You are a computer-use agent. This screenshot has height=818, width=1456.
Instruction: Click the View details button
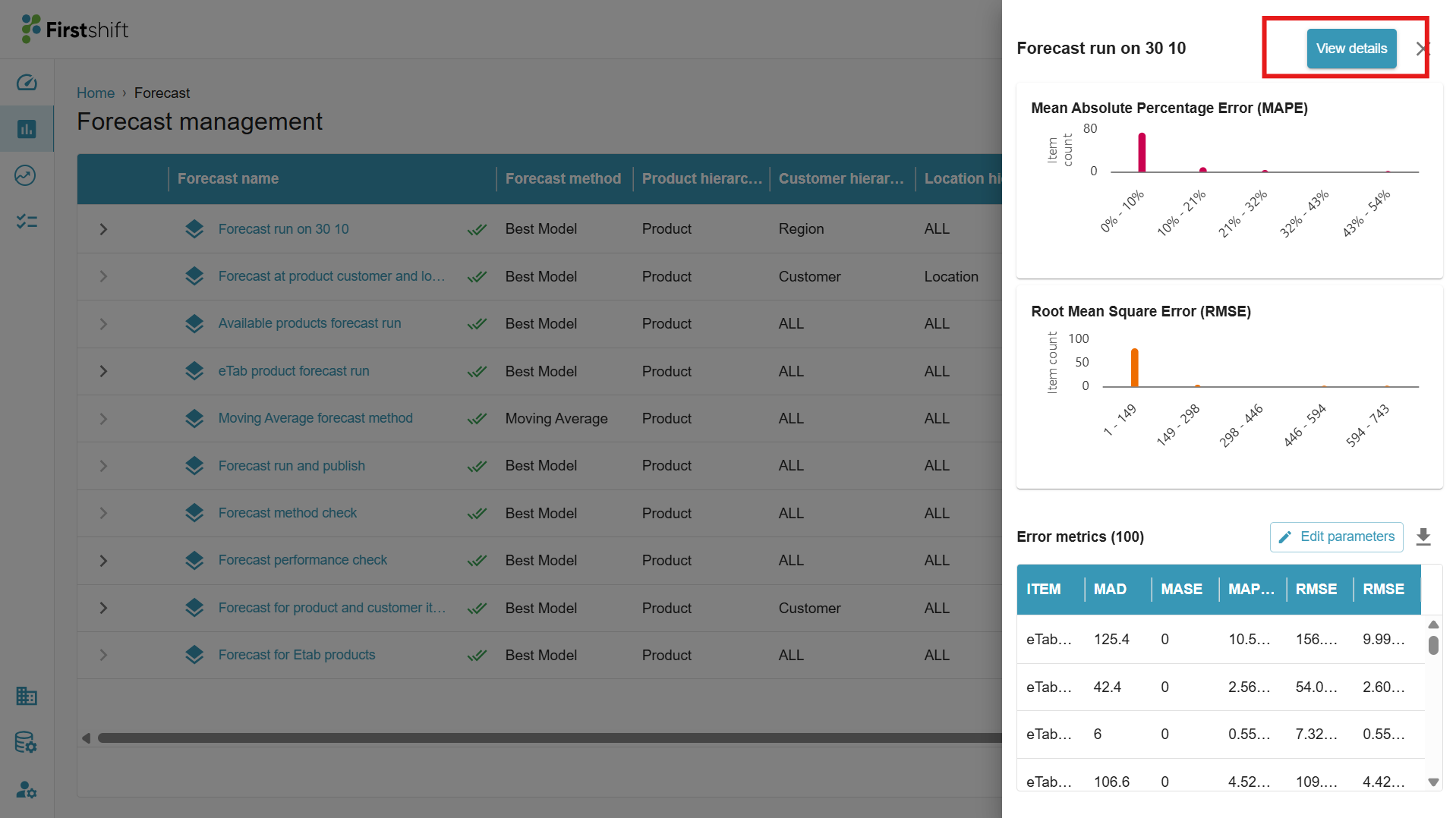(1351, 49)
